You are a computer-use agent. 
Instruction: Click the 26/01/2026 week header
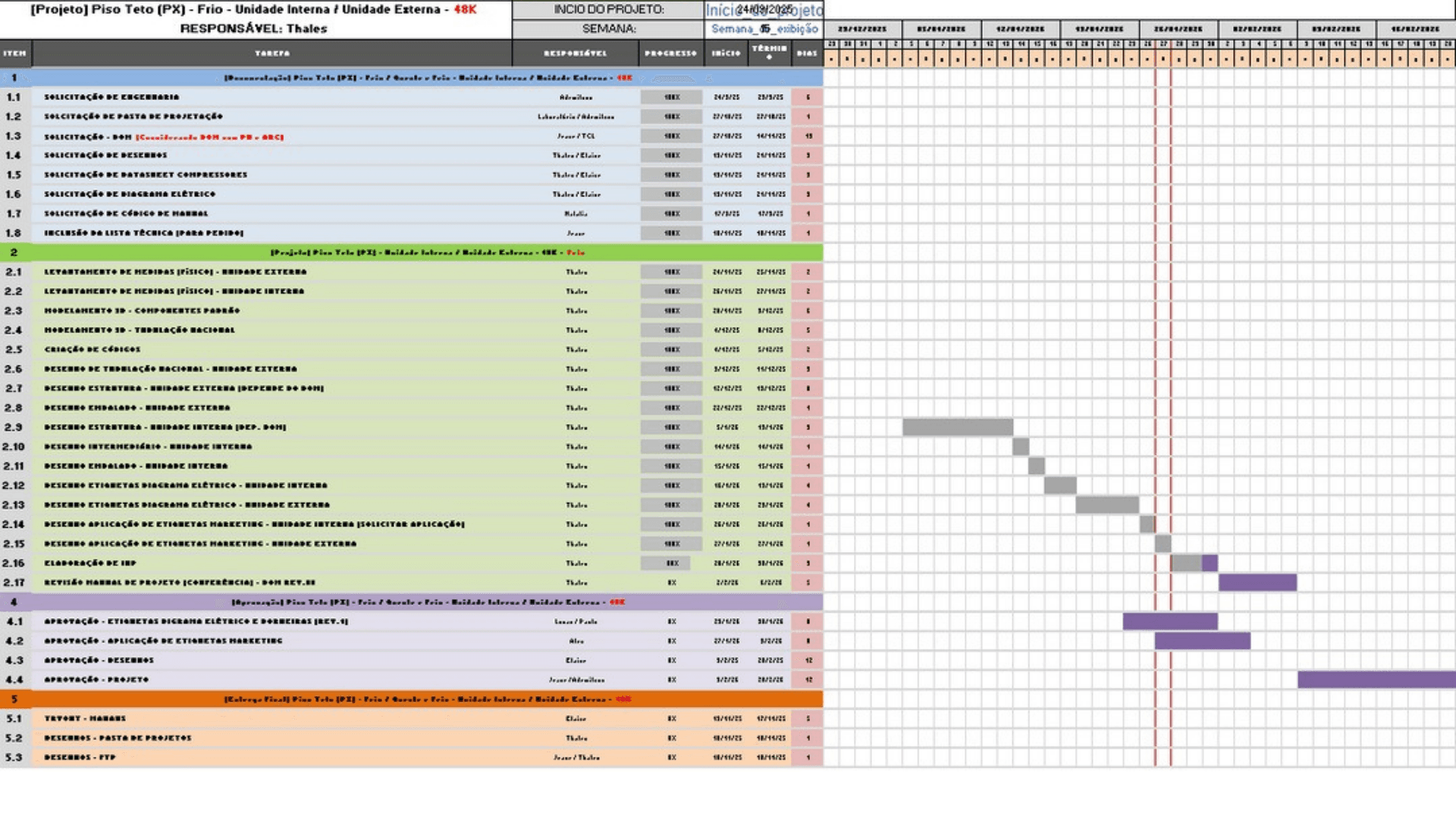[1178, 29]
